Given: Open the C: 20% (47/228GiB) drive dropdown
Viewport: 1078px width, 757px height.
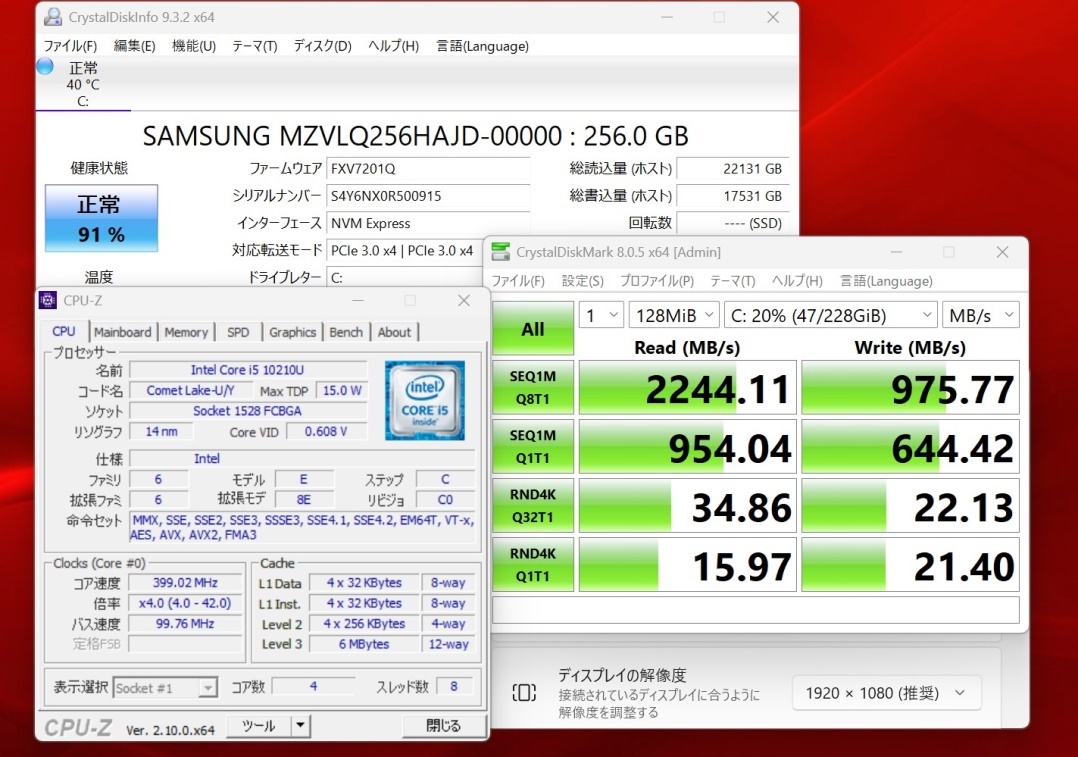Looking at the screenshot, I should (830, 316).
